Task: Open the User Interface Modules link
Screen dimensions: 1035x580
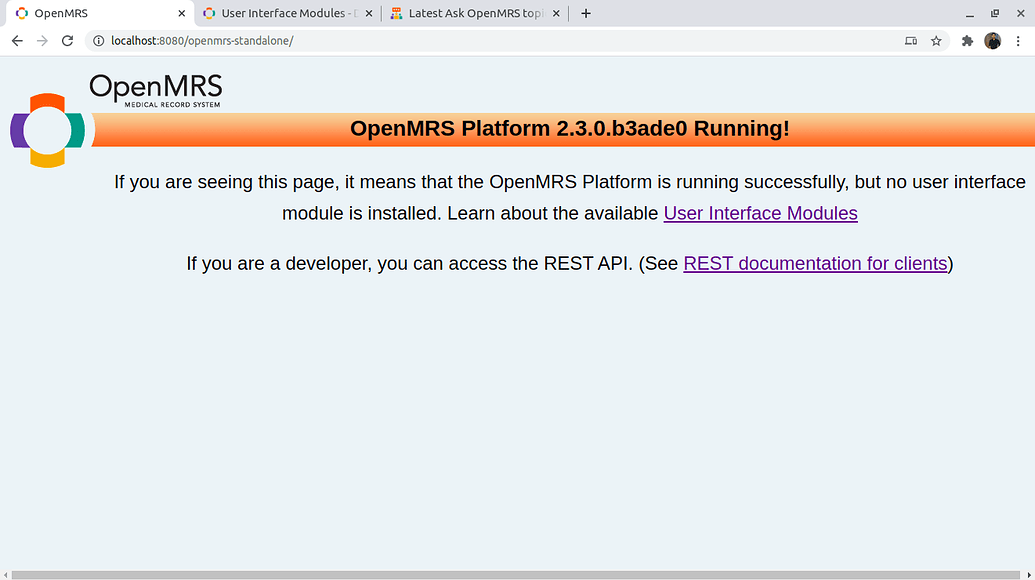Action: (x=760, y=213)
